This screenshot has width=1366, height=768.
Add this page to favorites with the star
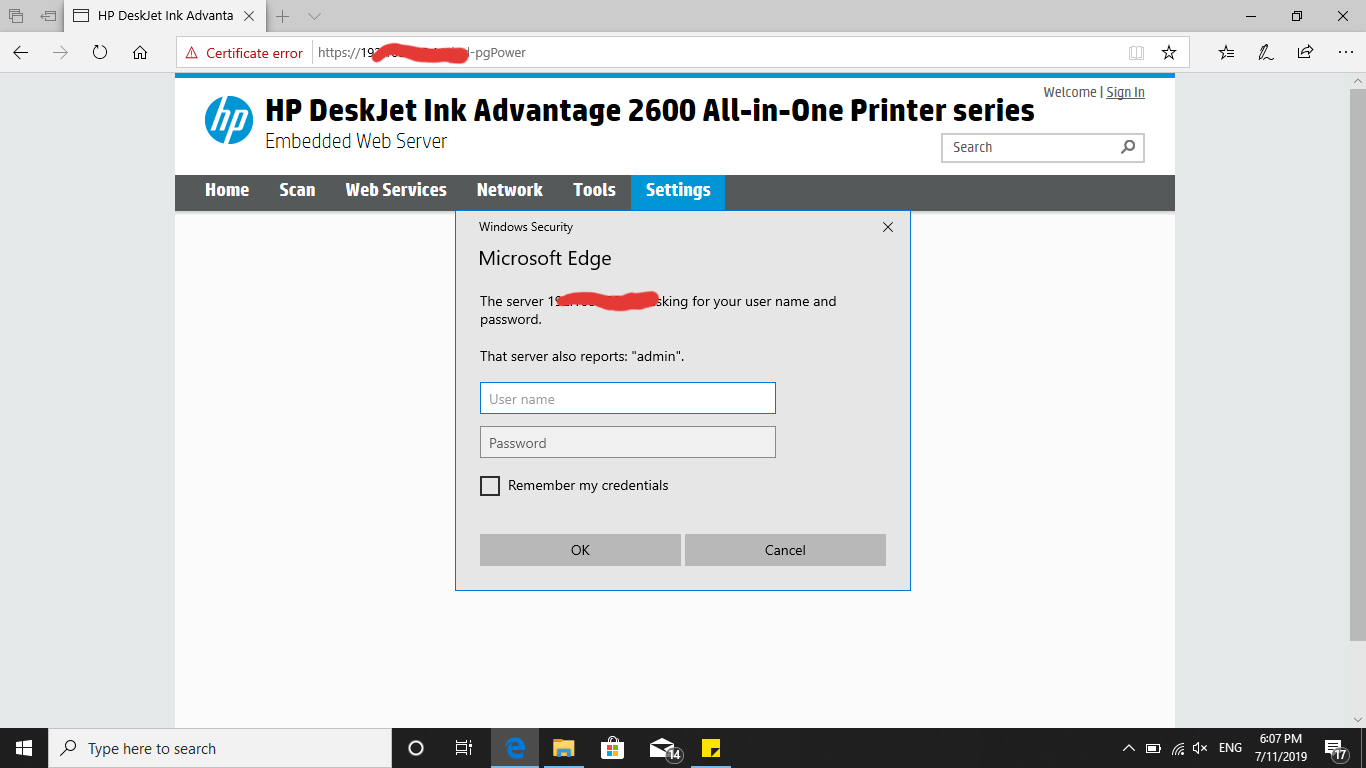click(x=1169, y=52)
